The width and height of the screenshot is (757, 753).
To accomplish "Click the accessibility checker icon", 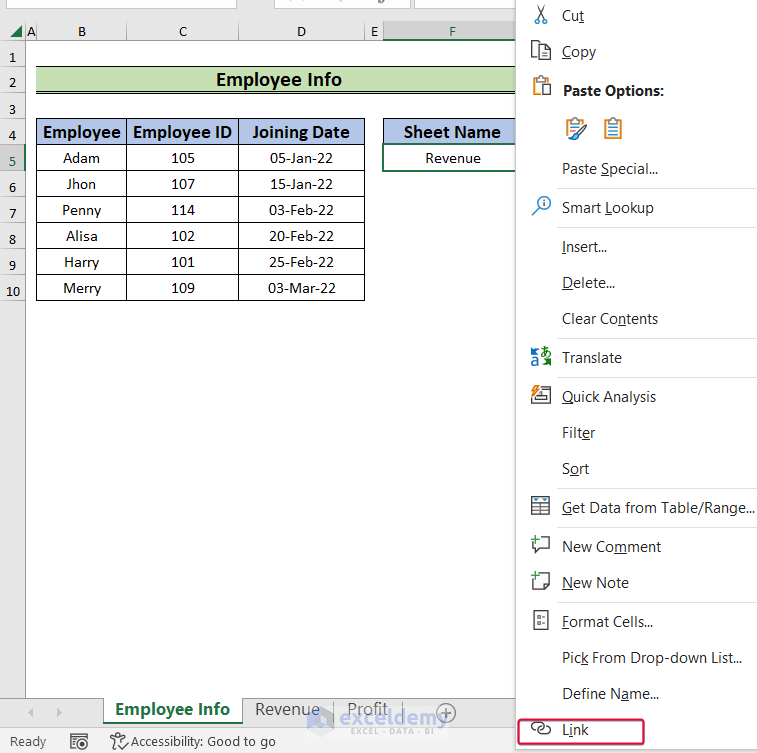I will [118, 741].
